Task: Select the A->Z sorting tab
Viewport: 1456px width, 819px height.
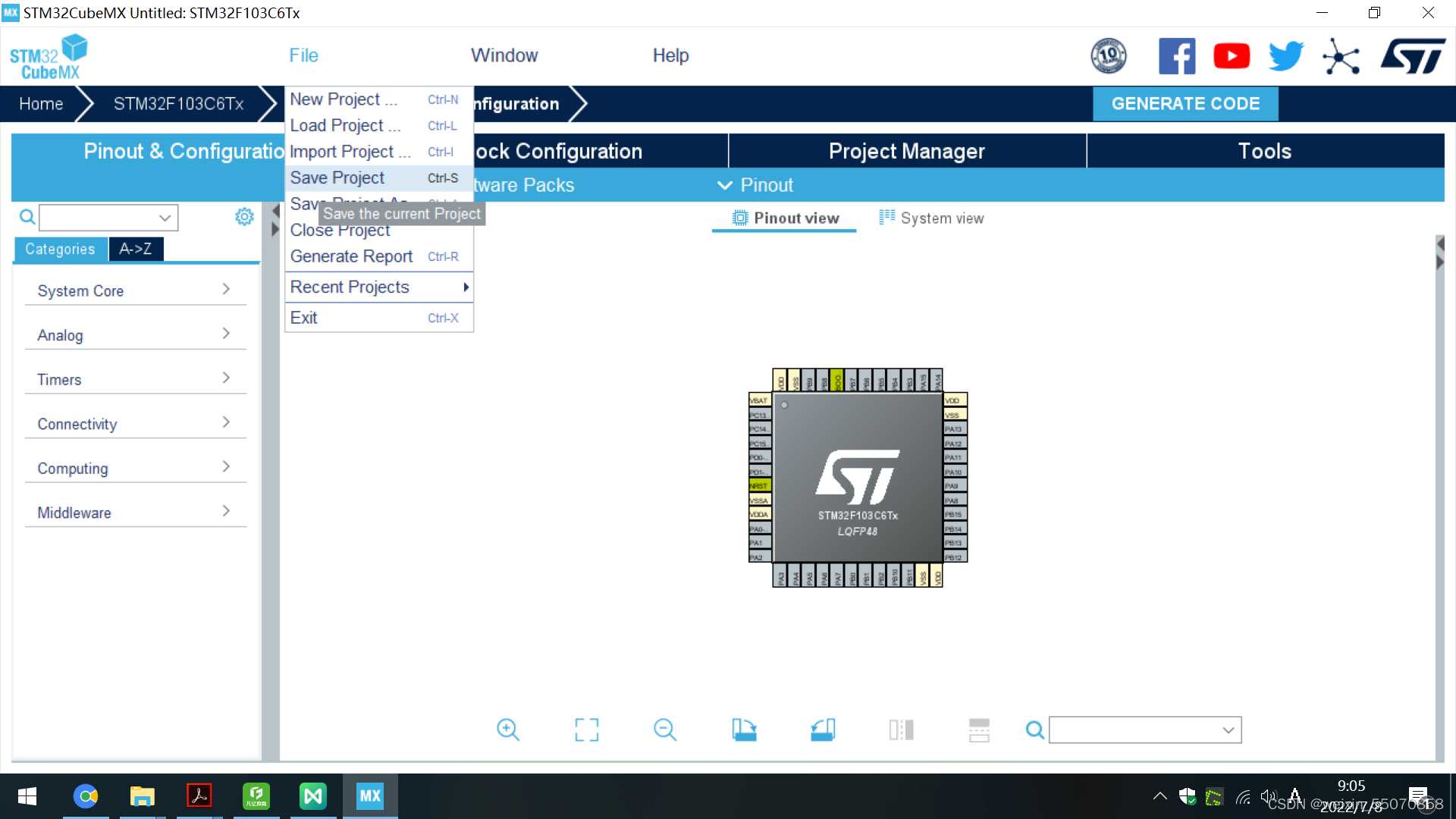Action: 135,249
